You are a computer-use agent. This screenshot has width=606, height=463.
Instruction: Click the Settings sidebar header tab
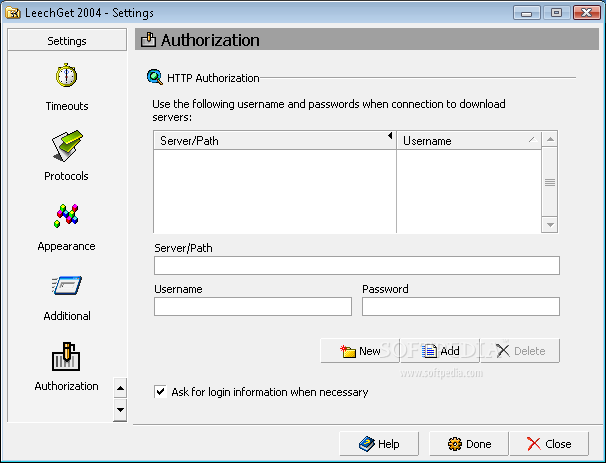[x=67, y=40]
